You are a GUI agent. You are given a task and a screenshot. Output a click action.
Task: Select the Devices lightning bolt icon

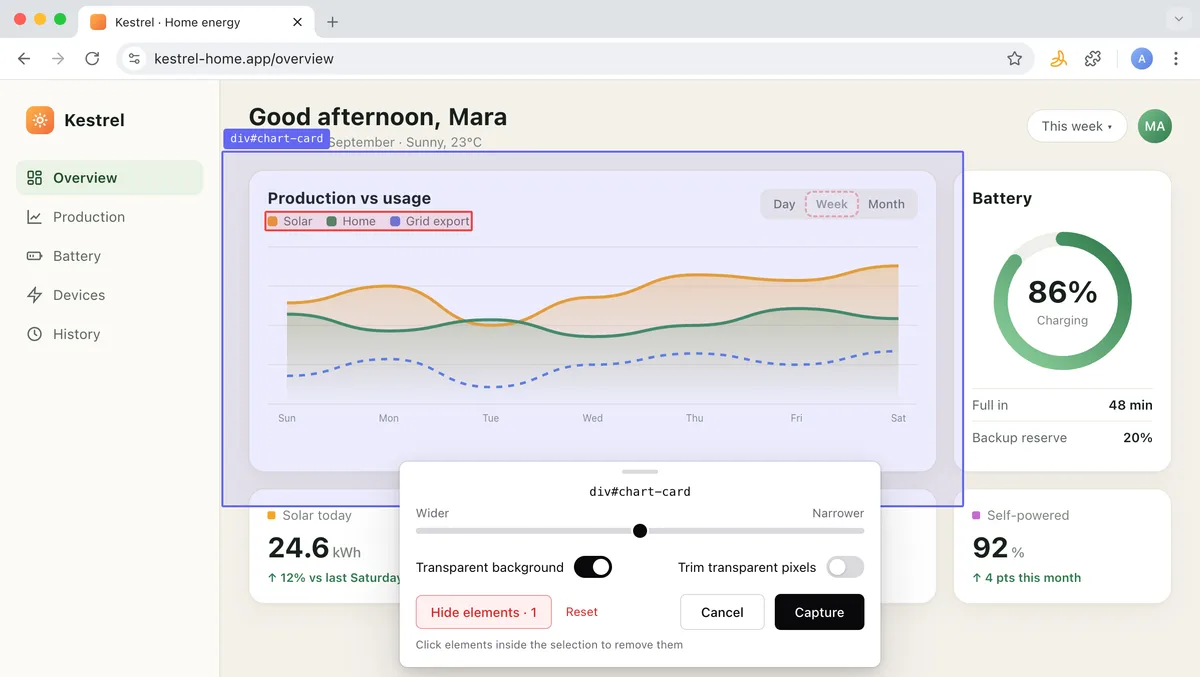(x=35, y=295)
